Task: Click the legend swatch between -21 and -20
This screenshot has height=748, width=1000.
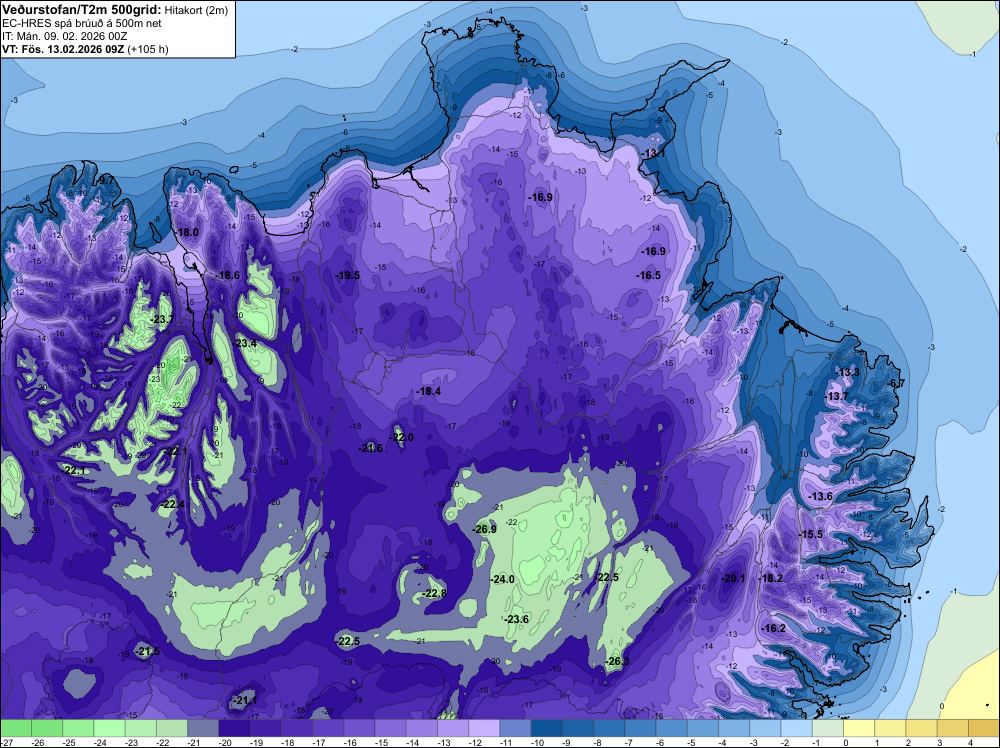Action: pyautogui.click(x=203, y=728)
